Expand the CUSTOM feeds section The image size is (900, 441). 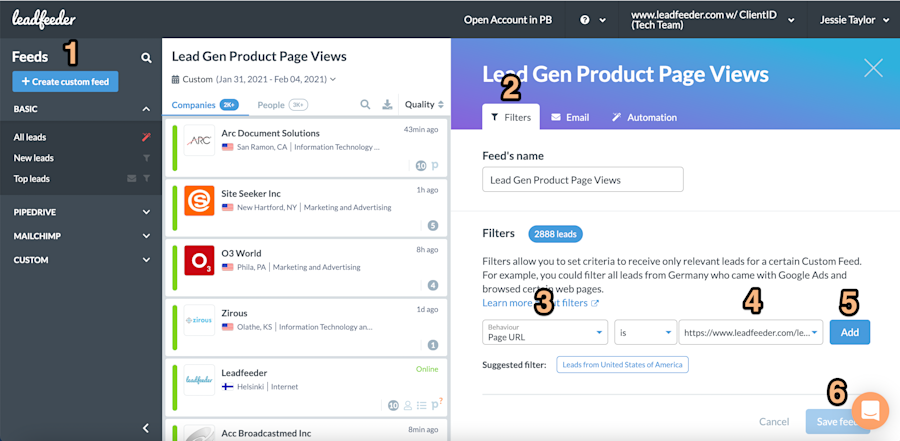pyautogui.click(x=146, y=260)
